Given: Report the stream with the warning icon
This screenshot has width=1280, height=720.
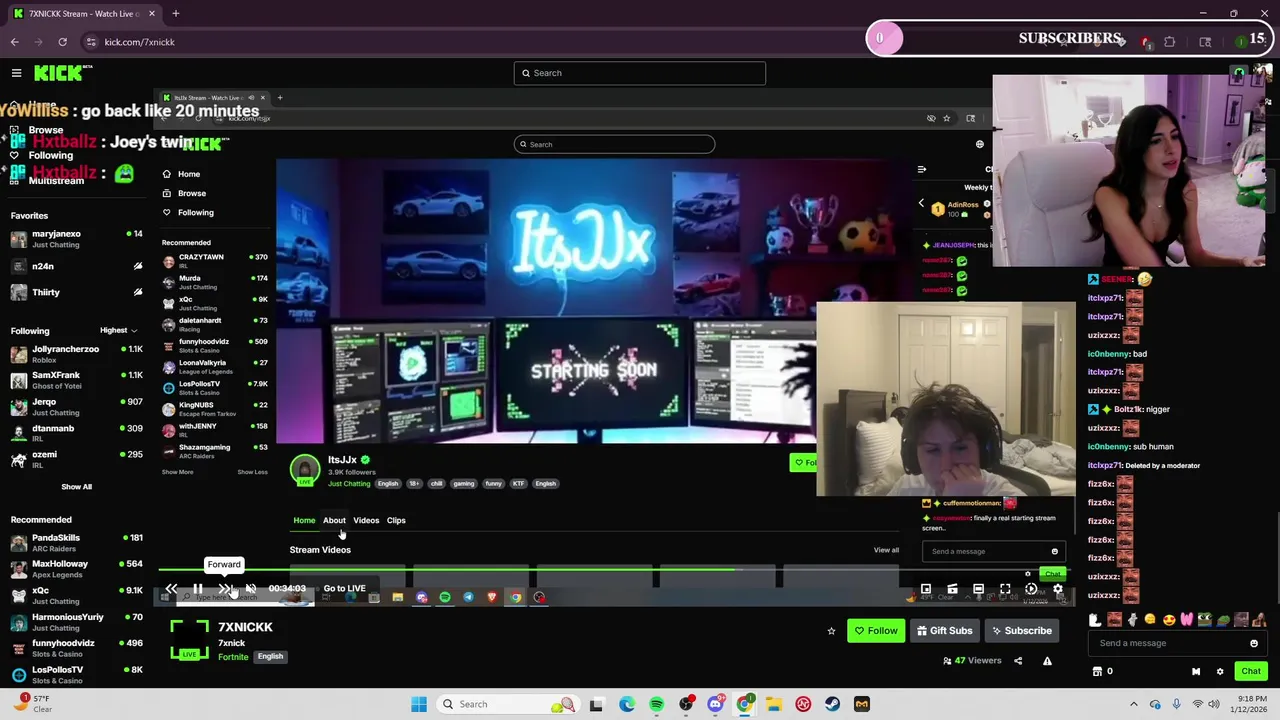Looking at the screenshot, I should tap(1047, 661).
